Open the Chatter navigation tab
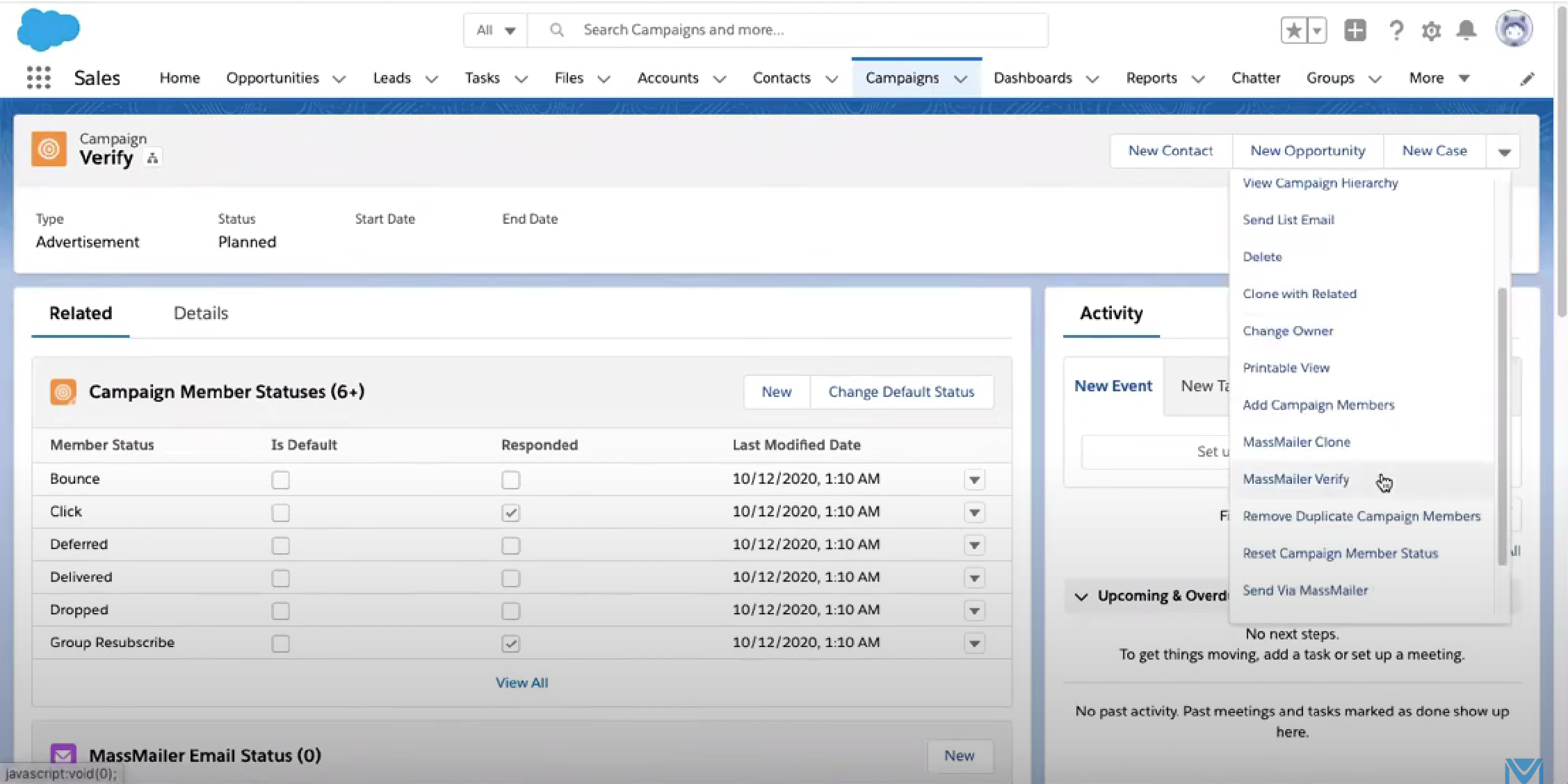The image size is (1568, 784). 1255,78
